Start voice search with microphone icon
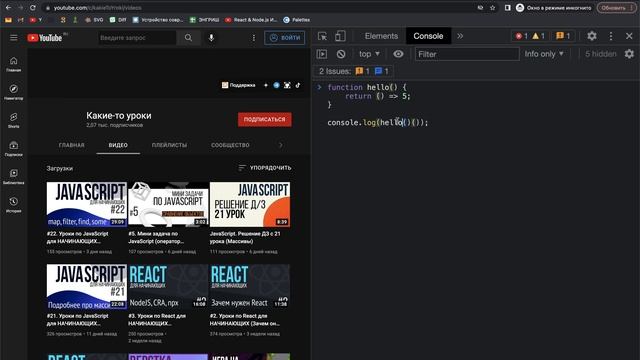 point(211,38)
